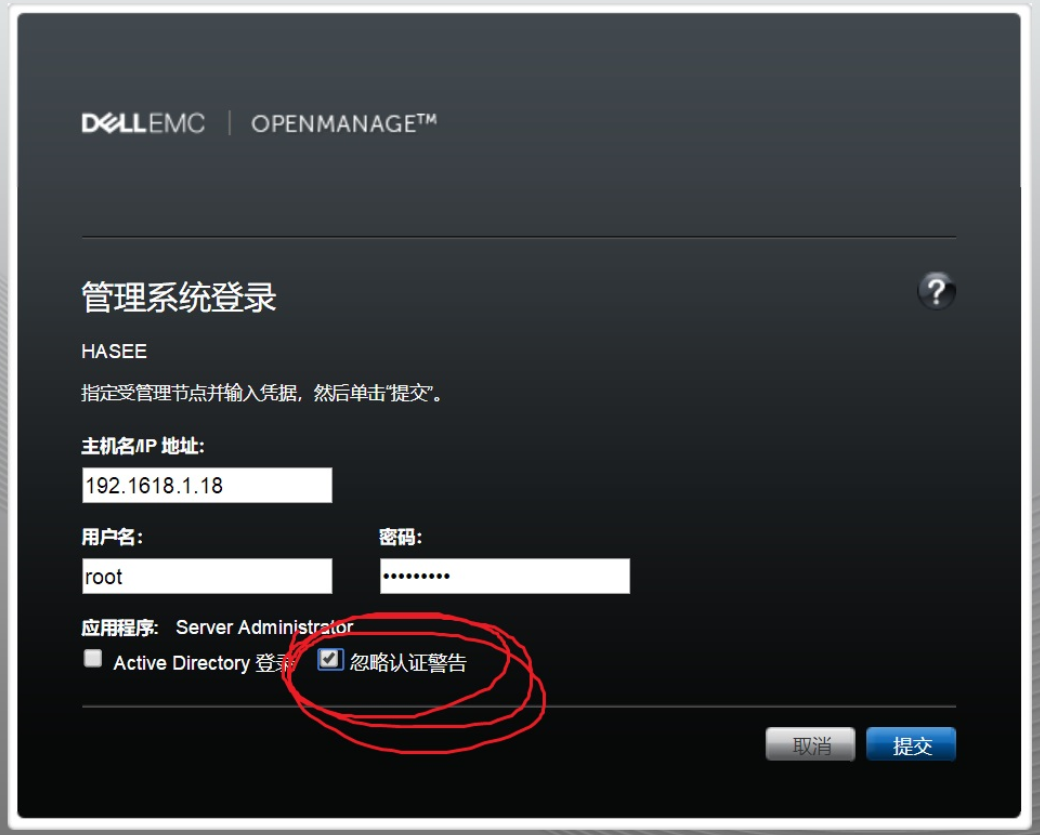Focus the 主机名/IP 地址 input field

pyautogui.click(x=207, y=485)
